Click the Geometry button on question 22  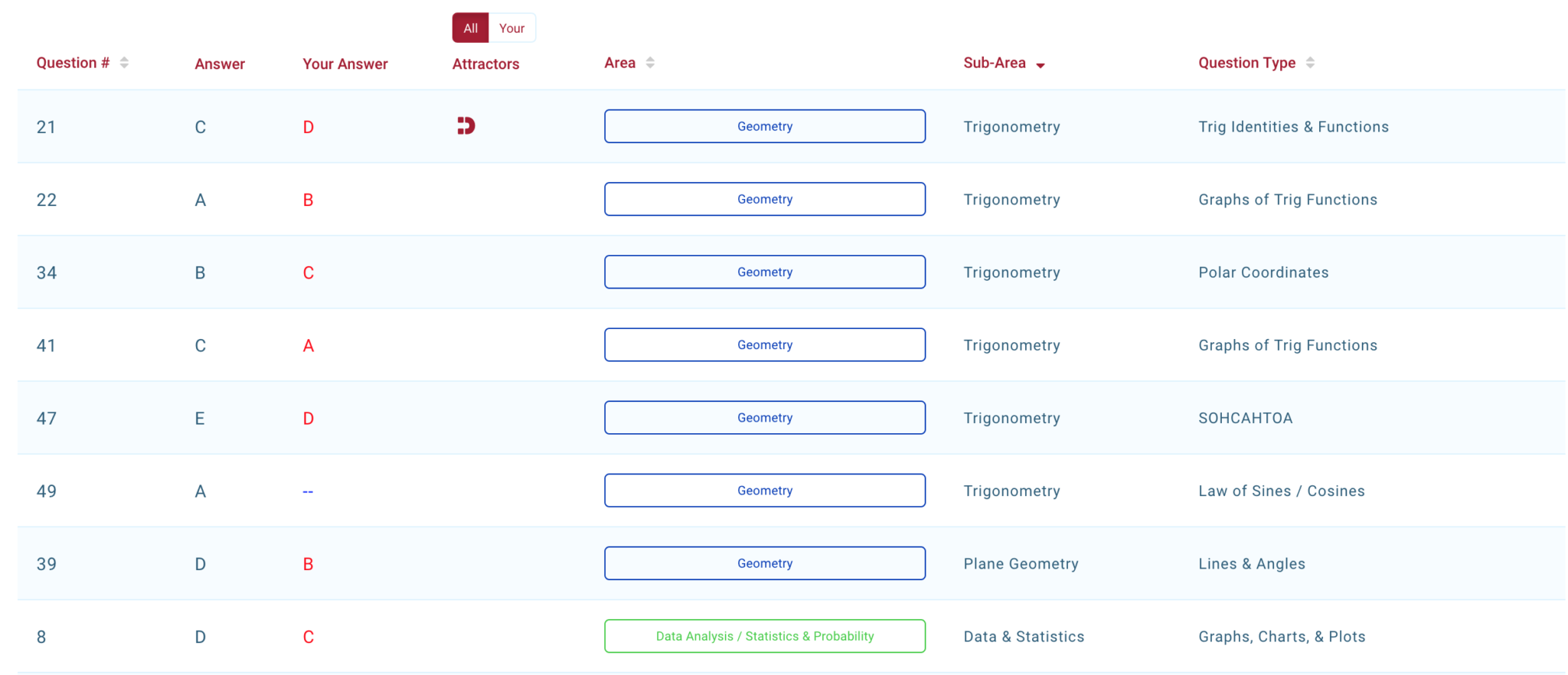765,199
